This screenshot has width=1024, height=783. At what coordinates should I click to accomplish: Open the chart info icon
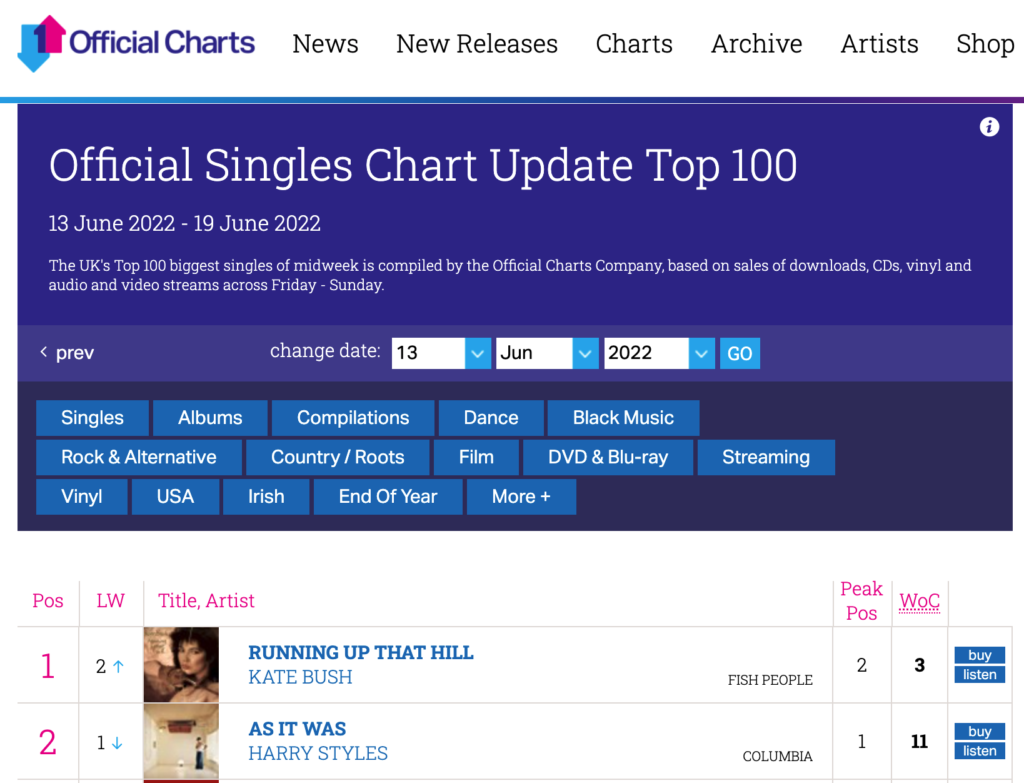989,127
